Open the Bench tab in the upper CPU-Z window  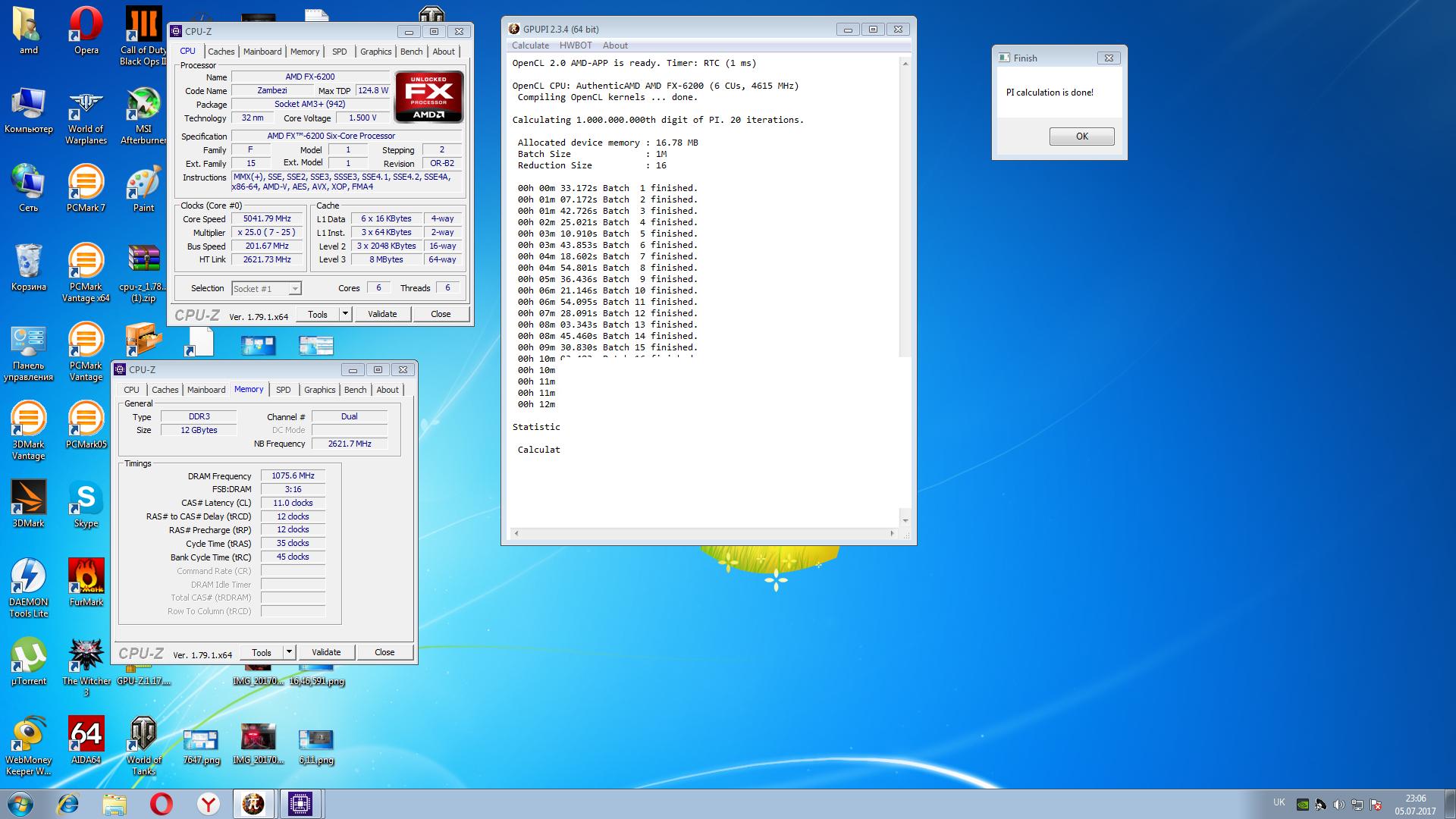click(412, 52)
